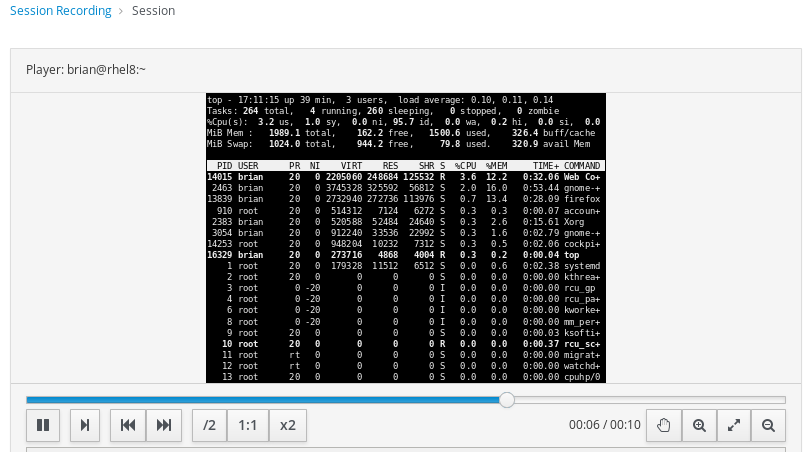810x452 pixels.
Task: Click the Session breadcrumb item
Action: click(153, 11)
